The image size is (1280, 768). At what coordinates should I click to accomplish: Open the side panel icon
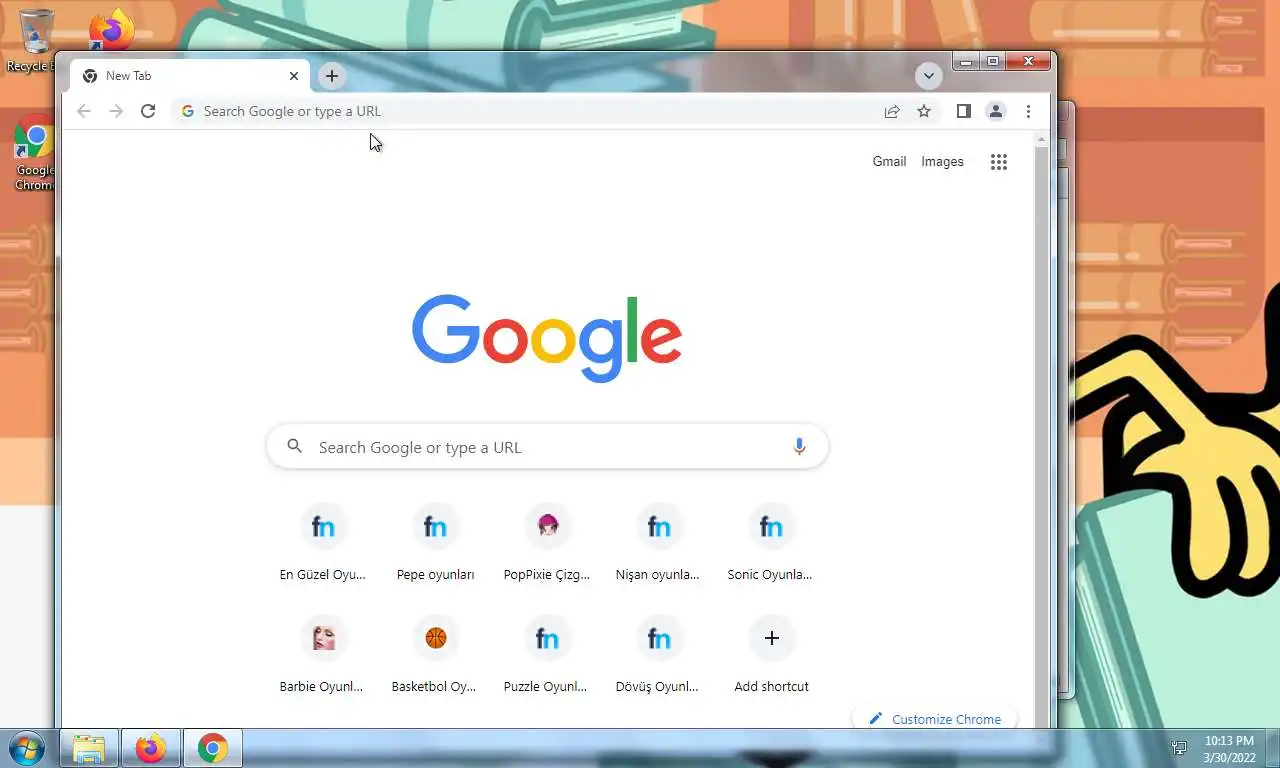pyautogui.click(x=964, y=111)
